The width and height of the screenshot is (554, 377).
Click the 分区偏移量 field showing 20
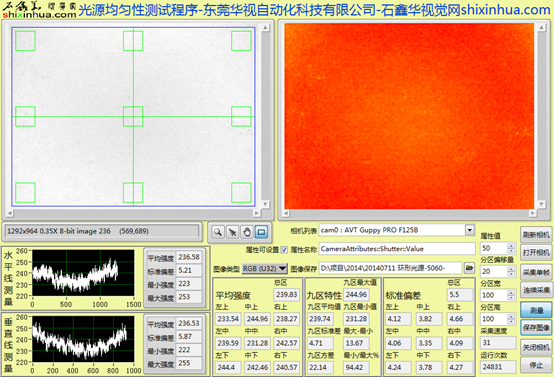point(494,272)
